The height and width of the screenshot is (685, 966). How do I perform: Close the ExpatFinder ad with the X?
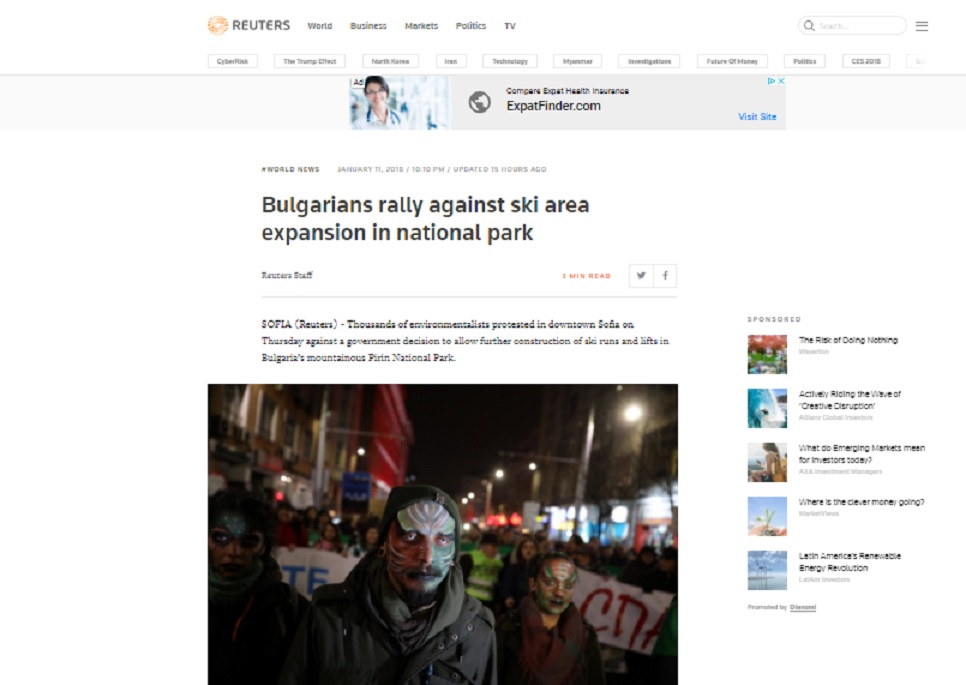point(781,81)
